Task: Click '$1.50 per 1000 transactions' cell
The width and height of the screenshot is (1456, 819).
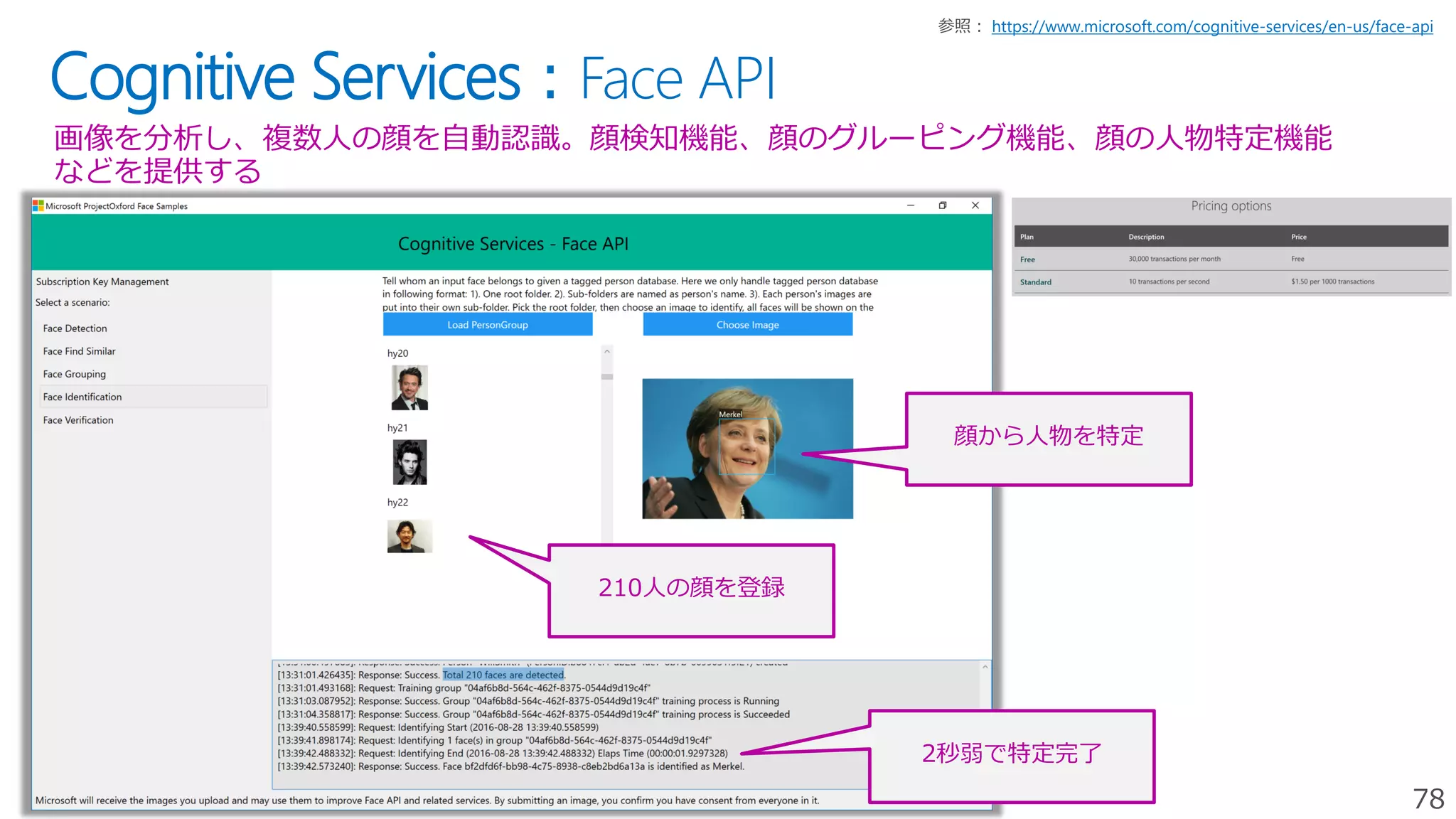Action: click(x=1333, y=282)
